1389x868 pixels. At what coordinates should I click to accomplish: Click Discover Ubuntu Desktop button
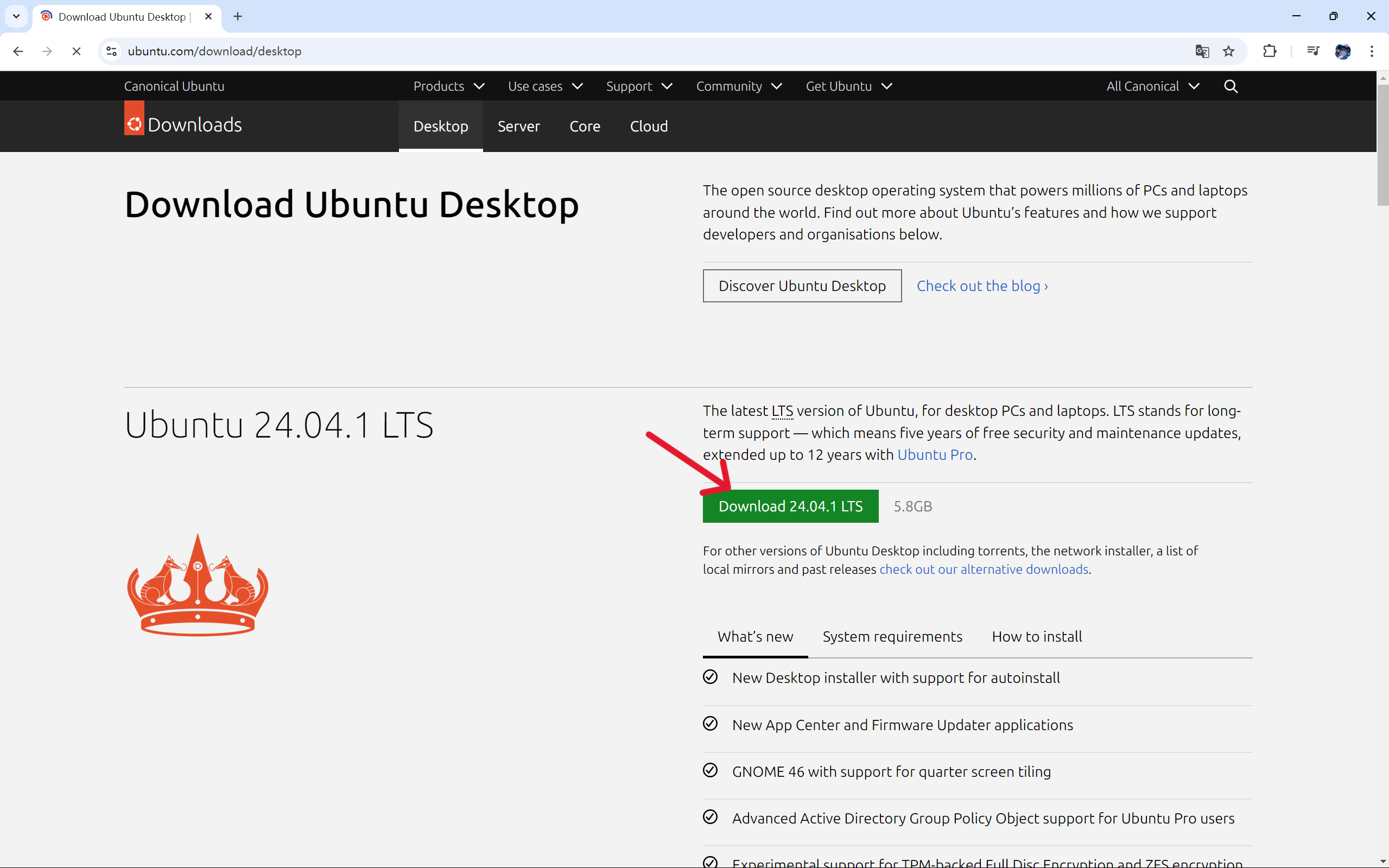pyautogui.click(x=802, y=286)
